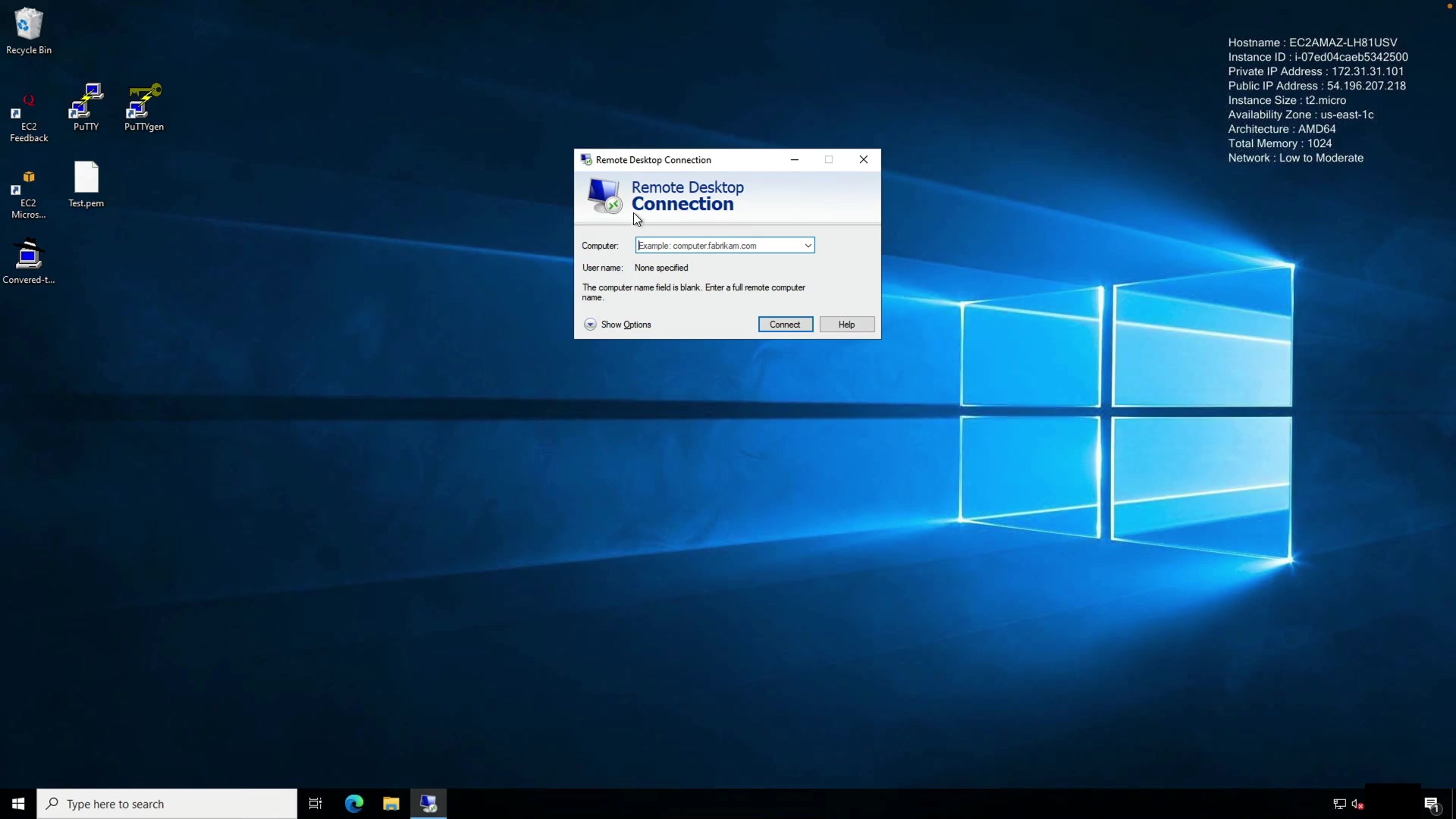The width and height of the screenshot is (1456, 819).
Task: Open the PuTTY desktop shortcut
Action: tap(86, 102)
